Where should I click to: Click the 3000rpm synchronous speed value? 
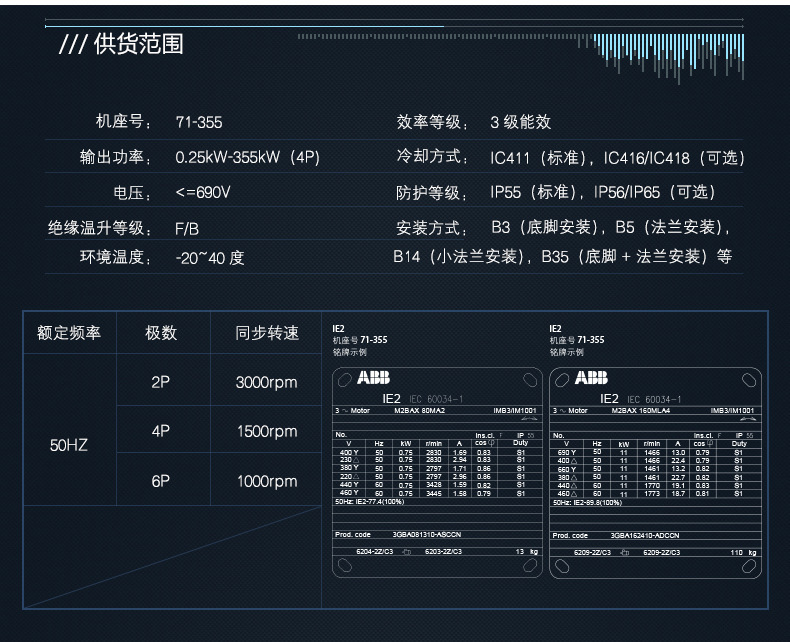point(266,382)
